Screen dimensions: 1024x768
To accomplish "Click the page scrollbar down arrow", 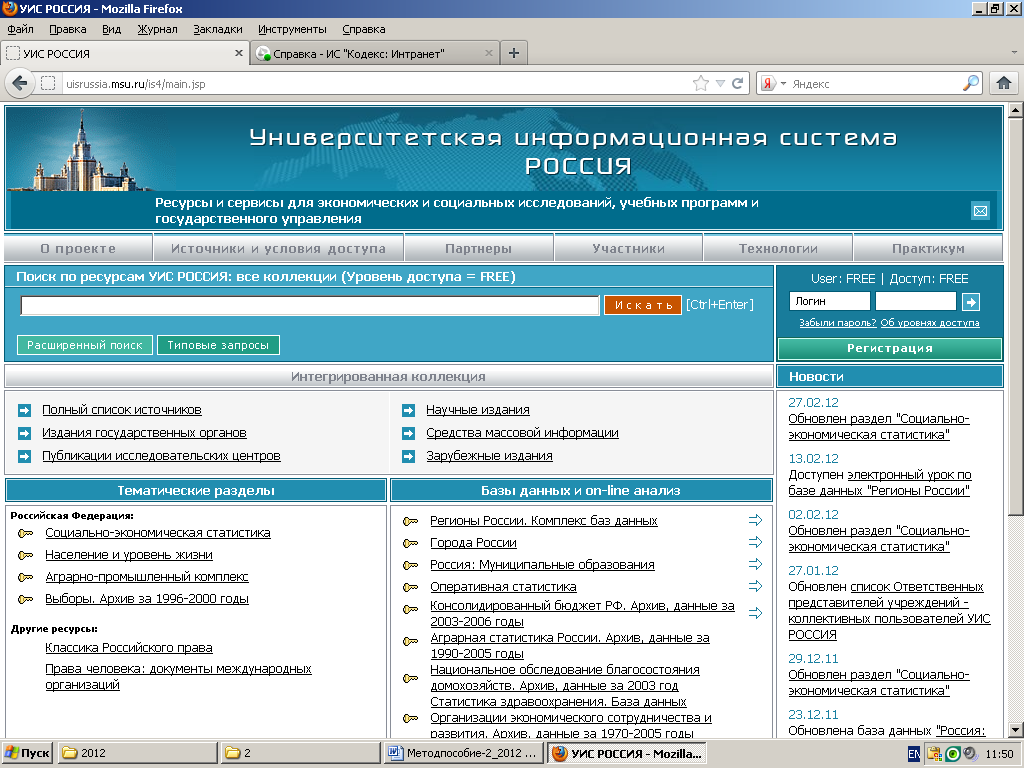I will click(1016, 730).
